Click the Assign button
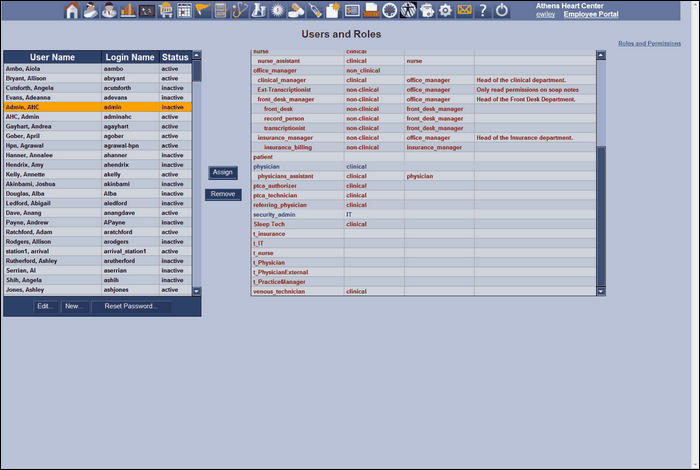Screen dimensions: 700x470 222,172
